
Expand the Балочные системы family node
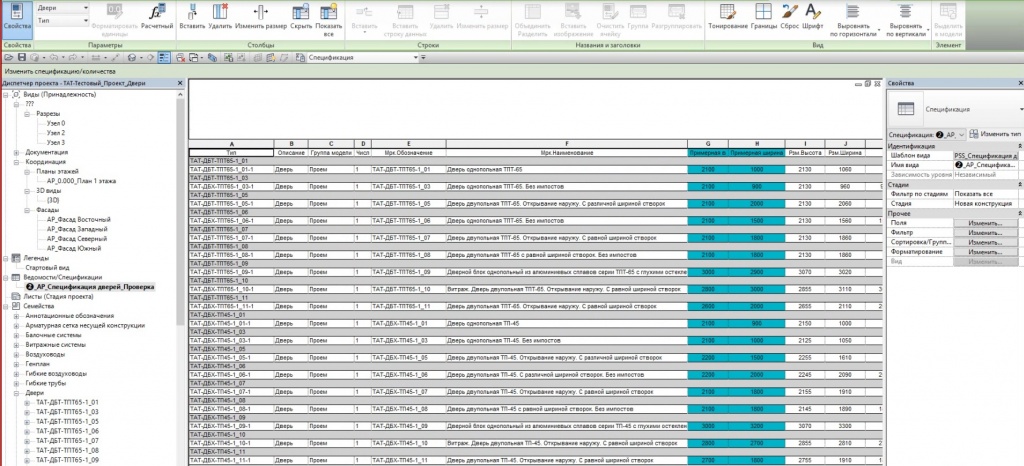coord(17,335)
